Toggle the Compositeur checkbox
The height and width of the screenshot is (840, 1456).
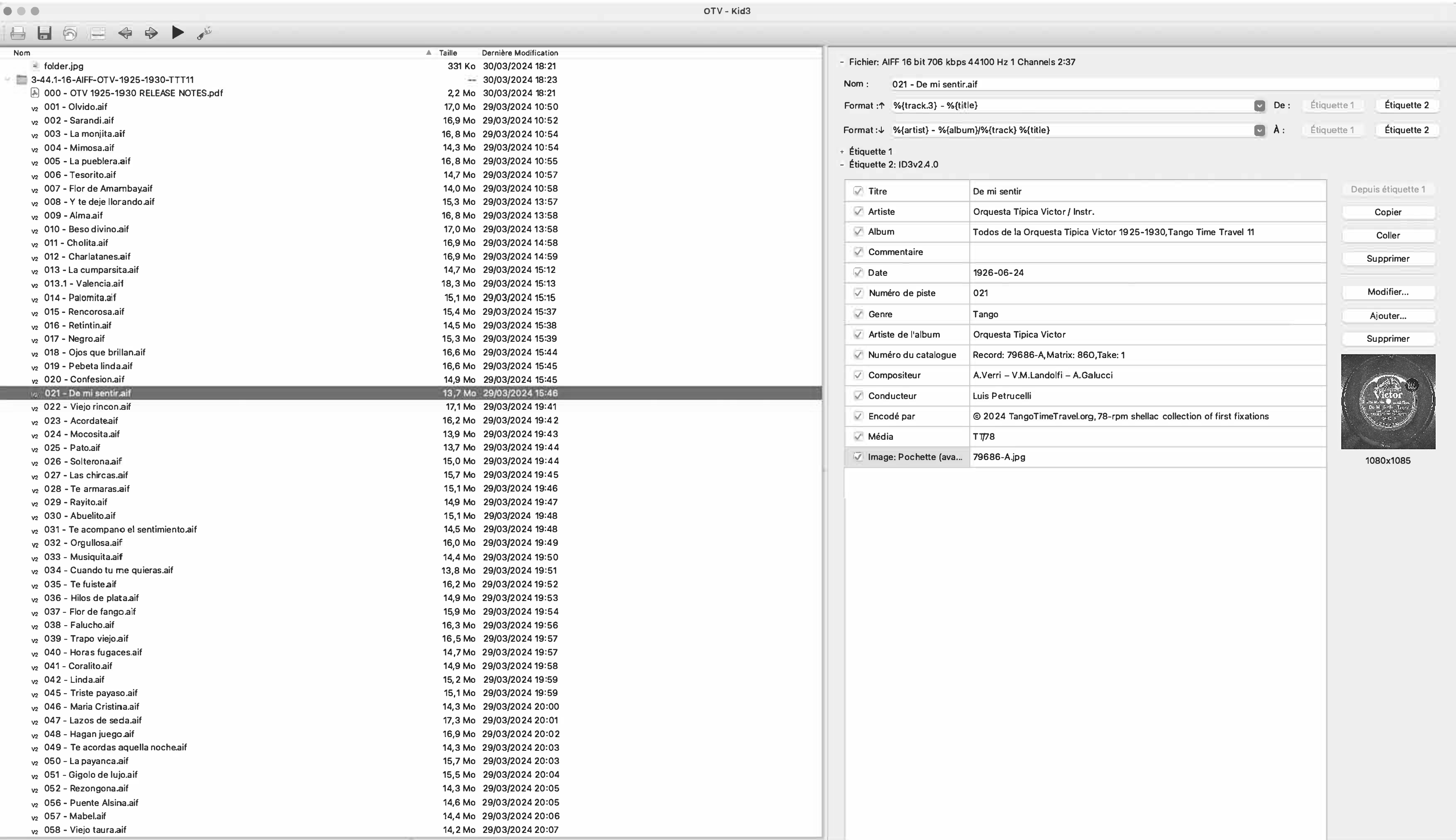858,375
